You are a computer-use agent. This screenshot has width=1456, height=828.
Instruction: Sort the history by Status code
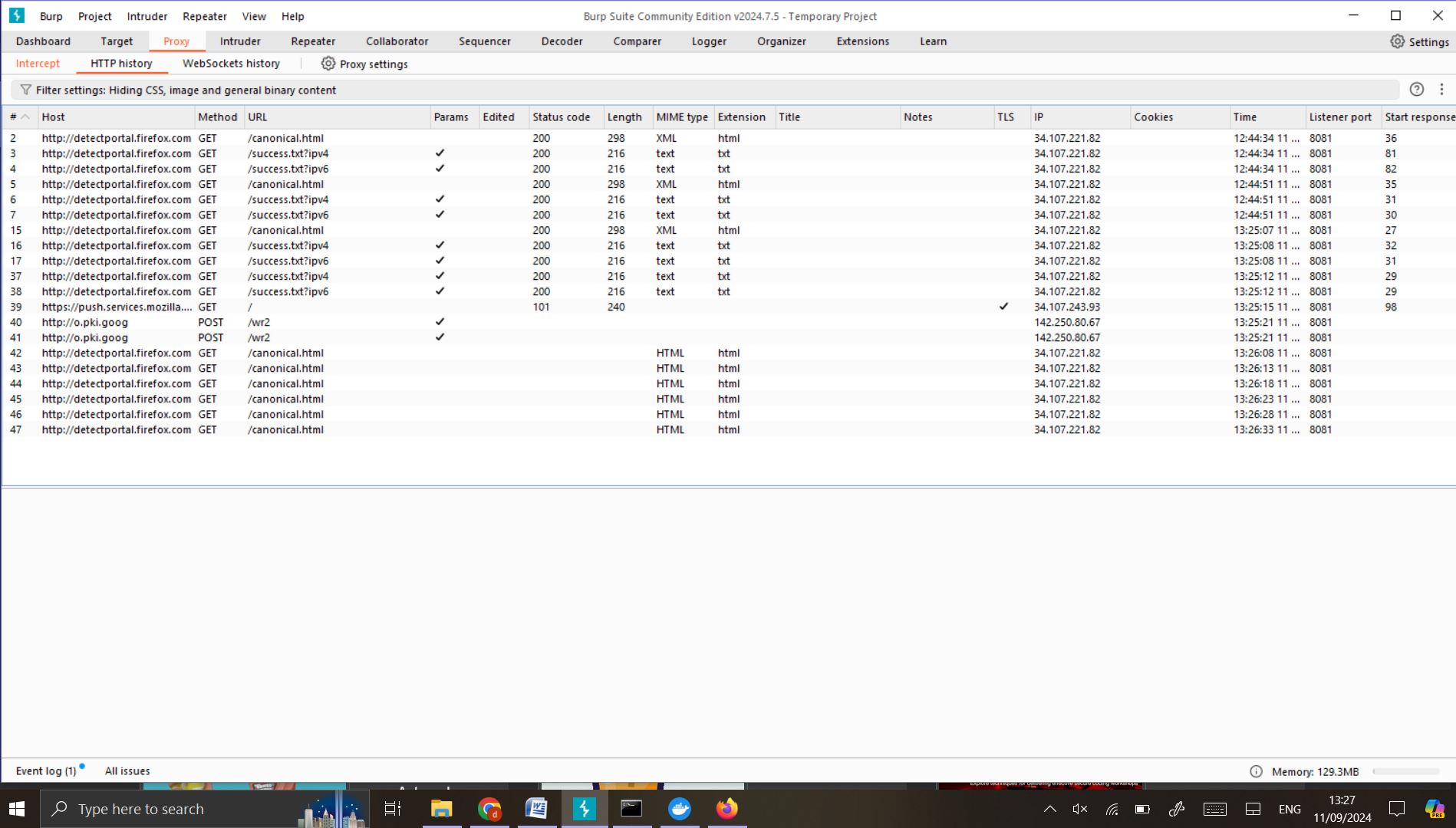(x=561, y=117)
